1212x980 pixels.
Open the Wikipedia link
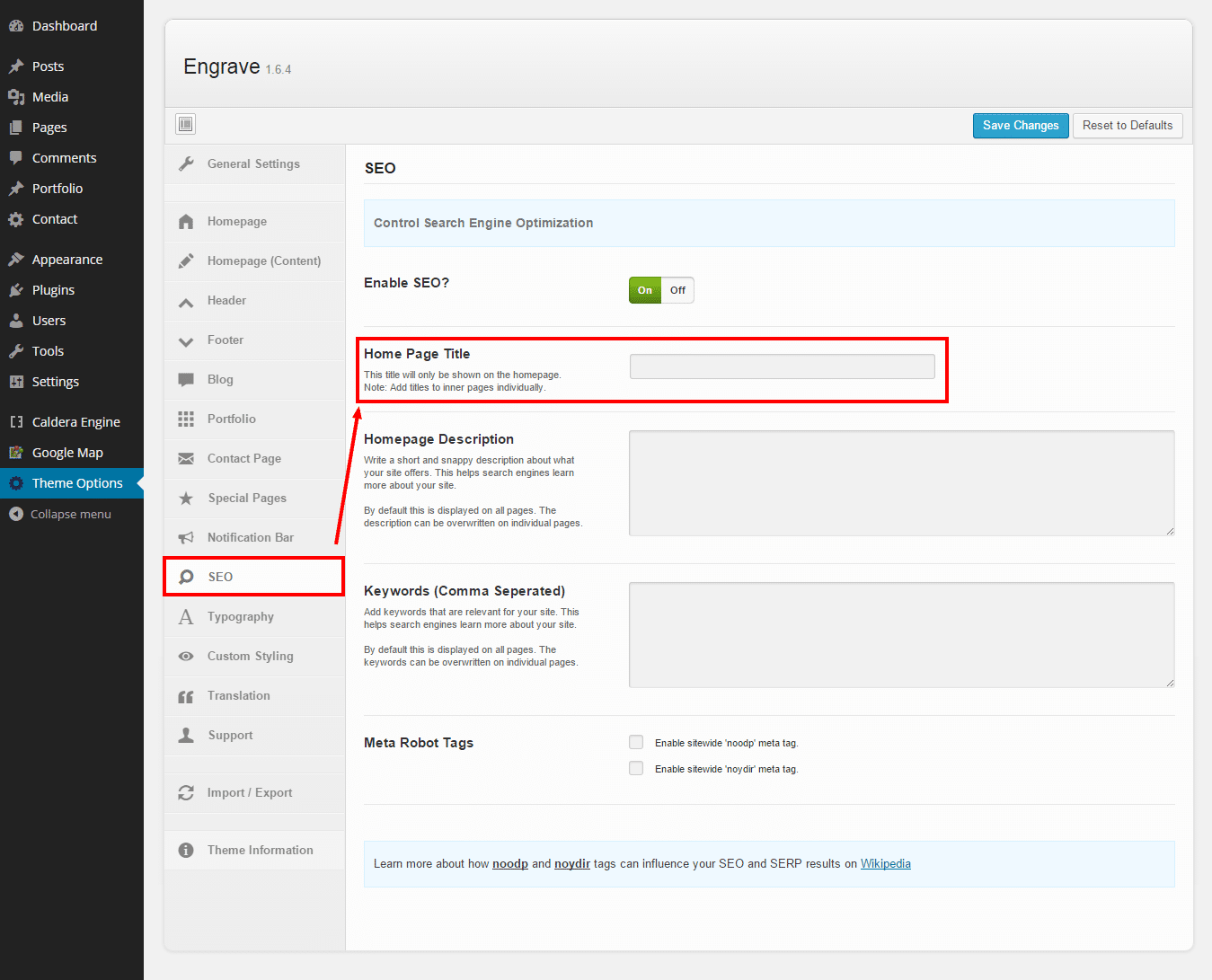[x=885, y=864]
